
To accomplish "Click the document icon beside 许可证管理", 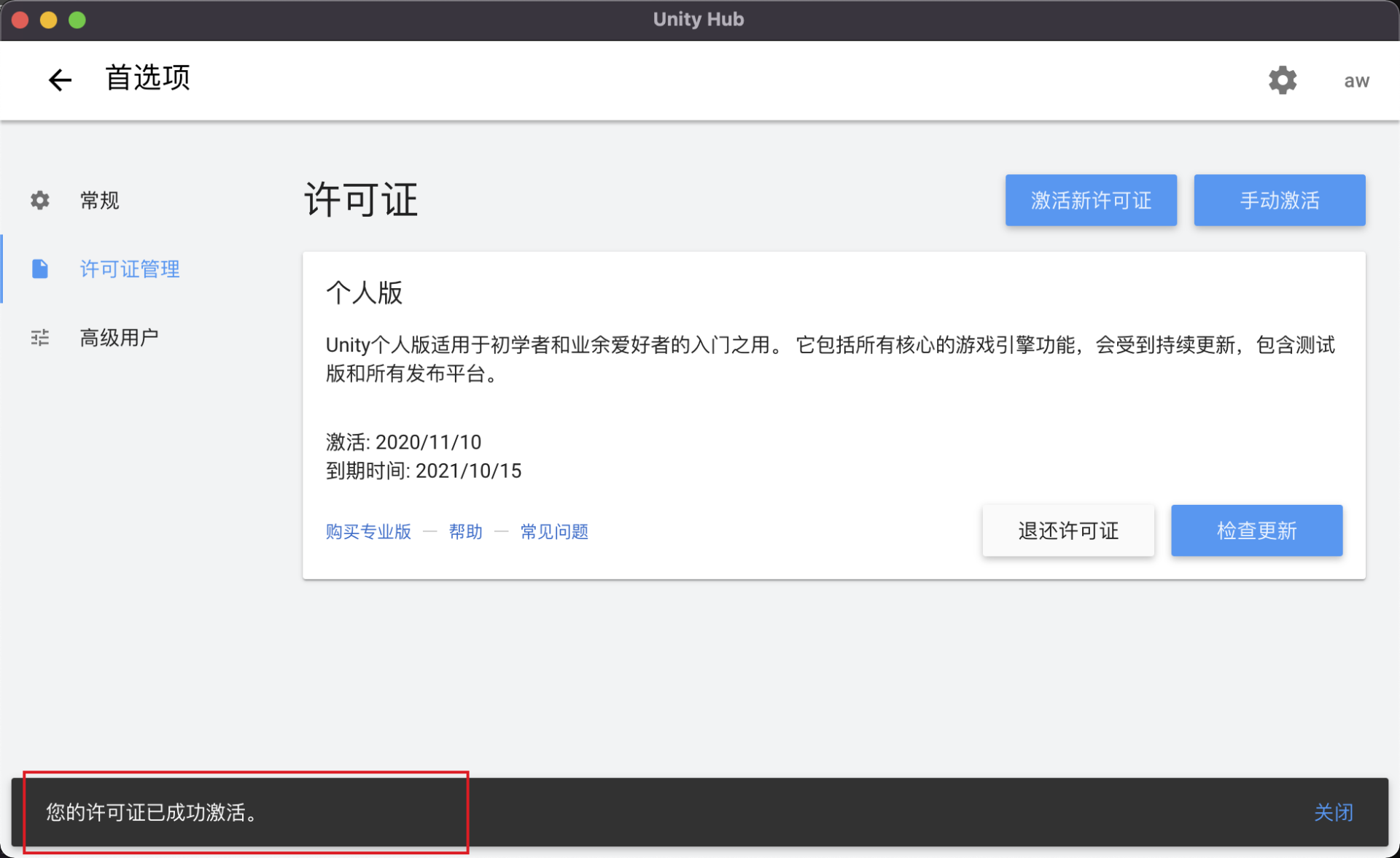I will (40, 268).
